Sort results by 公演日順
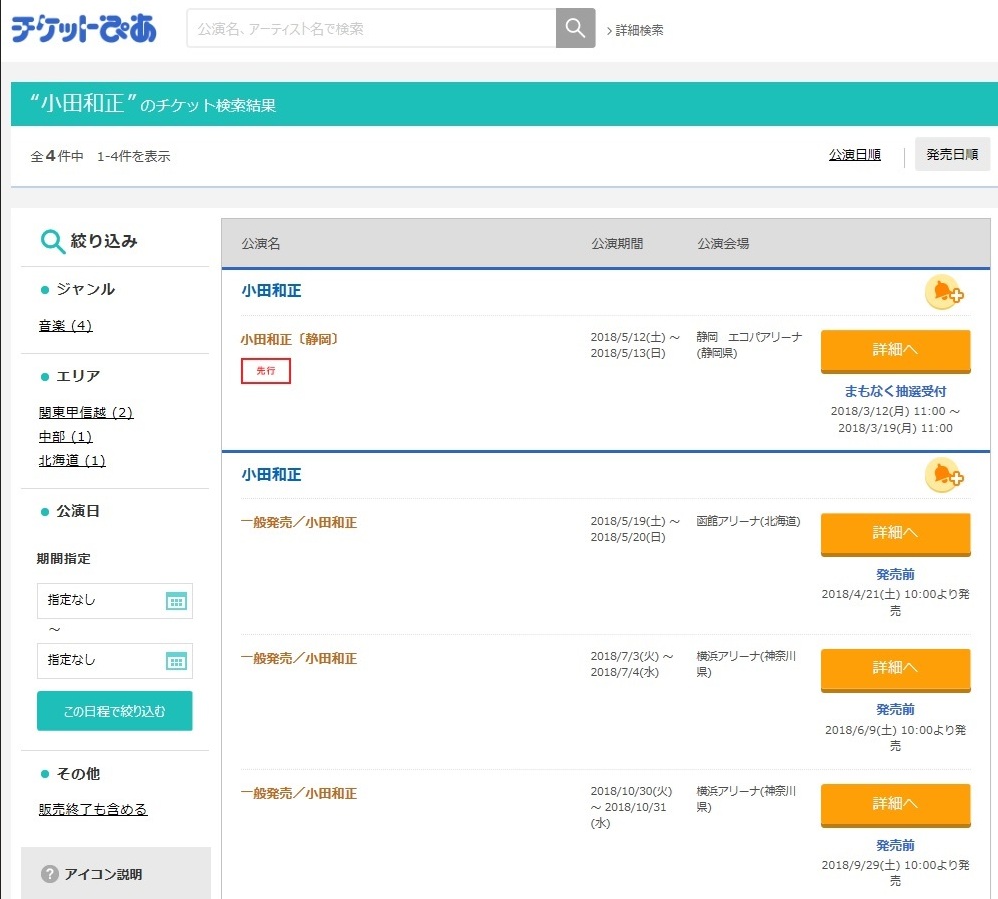 (855, 155)
